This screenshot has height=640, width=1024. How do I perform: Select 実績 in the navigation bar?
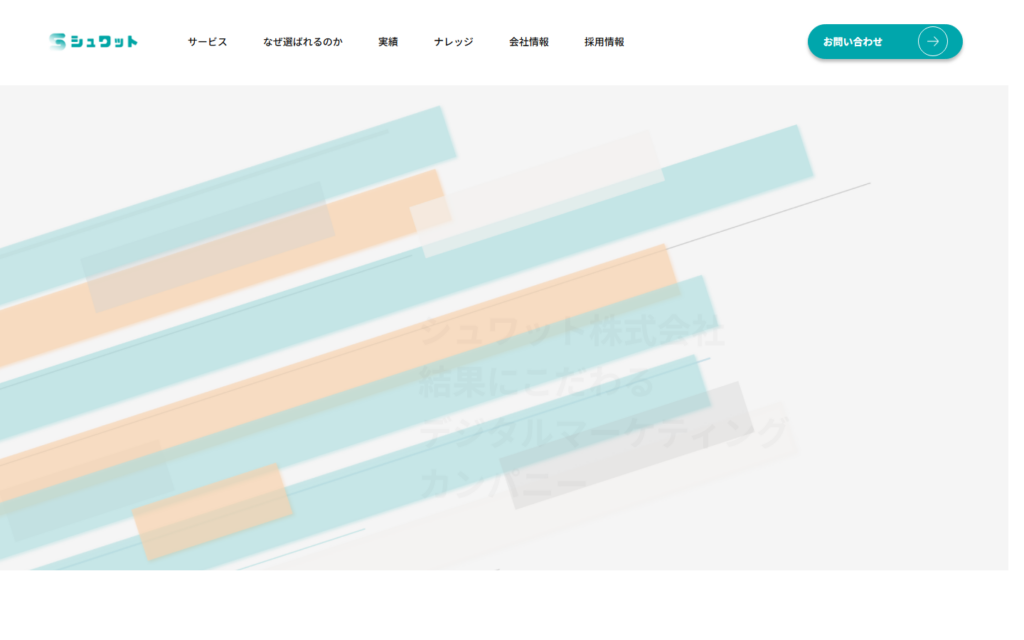point(388,42)
